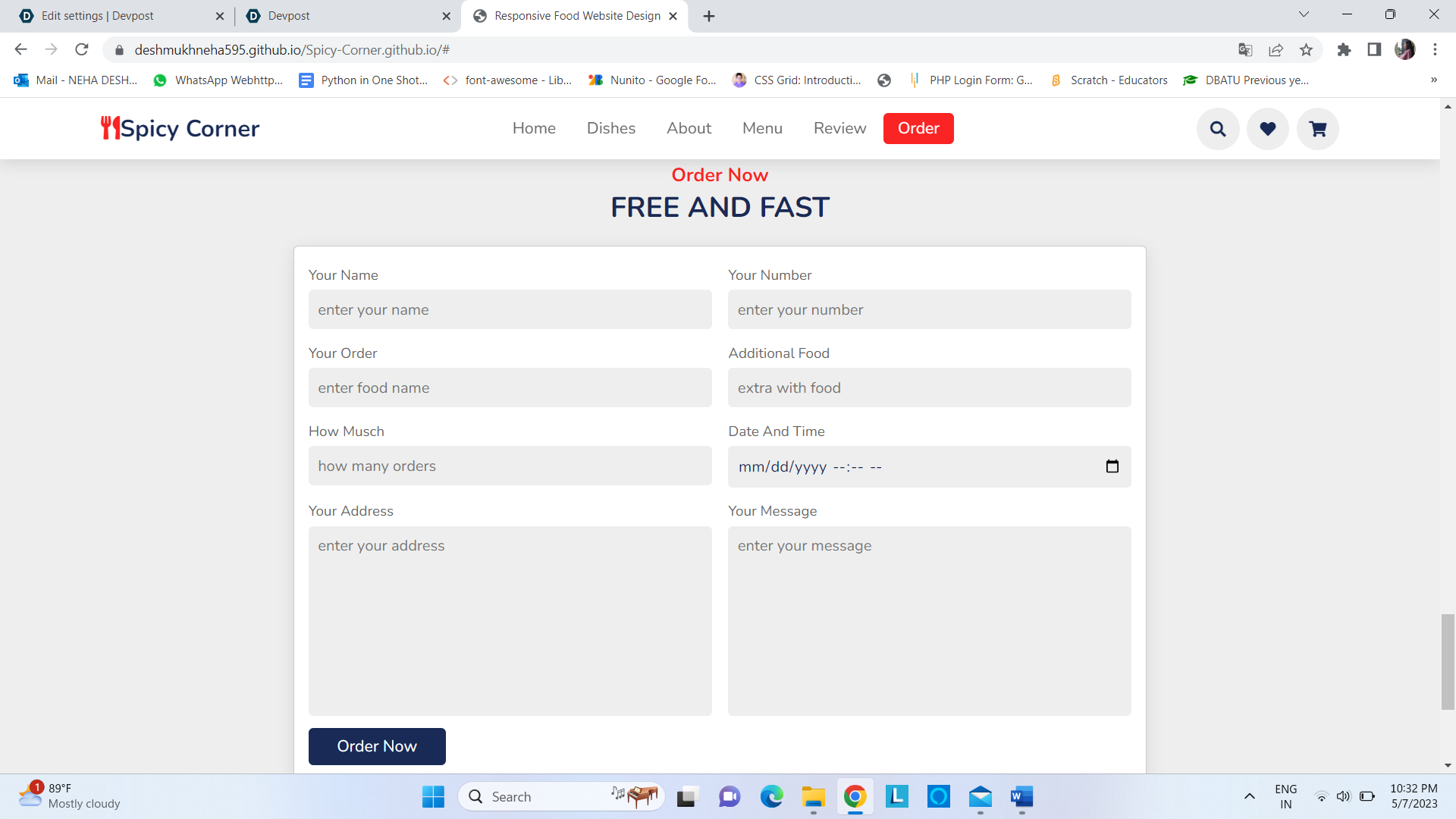
Task: Click the Your Message text area
Action: [x=929, y=621]
